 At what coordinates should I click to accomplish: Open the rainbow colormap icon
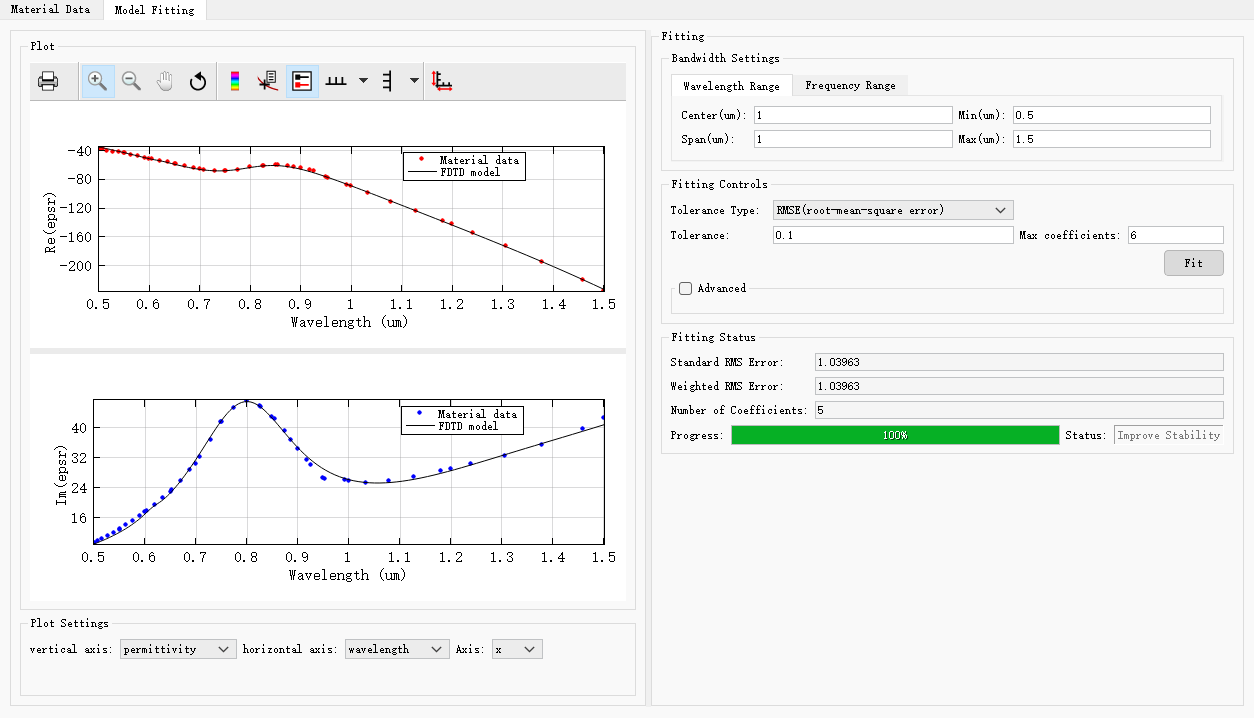(x=235, y=82)
